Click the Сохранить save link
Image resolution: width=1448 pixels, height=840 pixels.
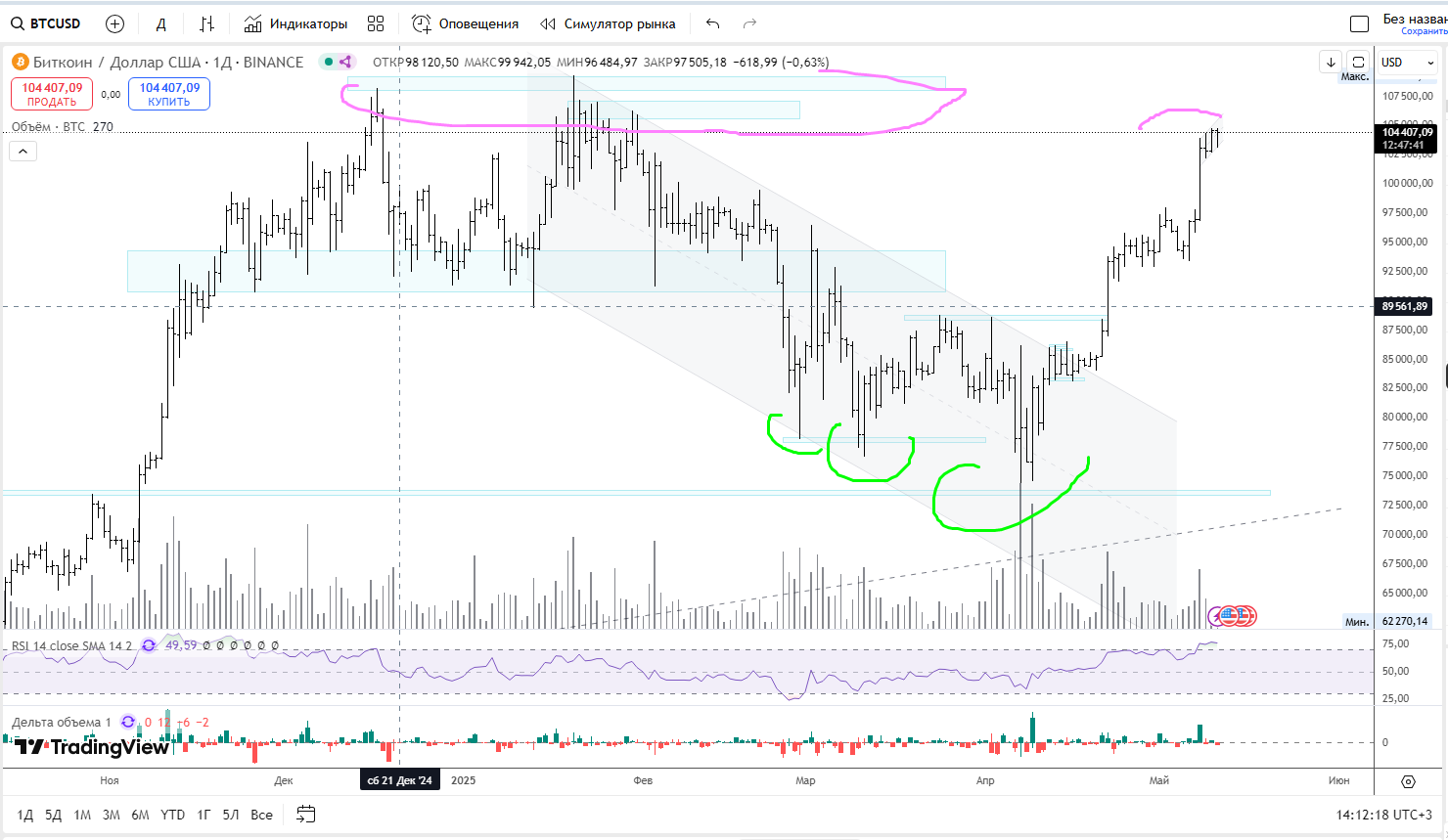(1424, 31)
